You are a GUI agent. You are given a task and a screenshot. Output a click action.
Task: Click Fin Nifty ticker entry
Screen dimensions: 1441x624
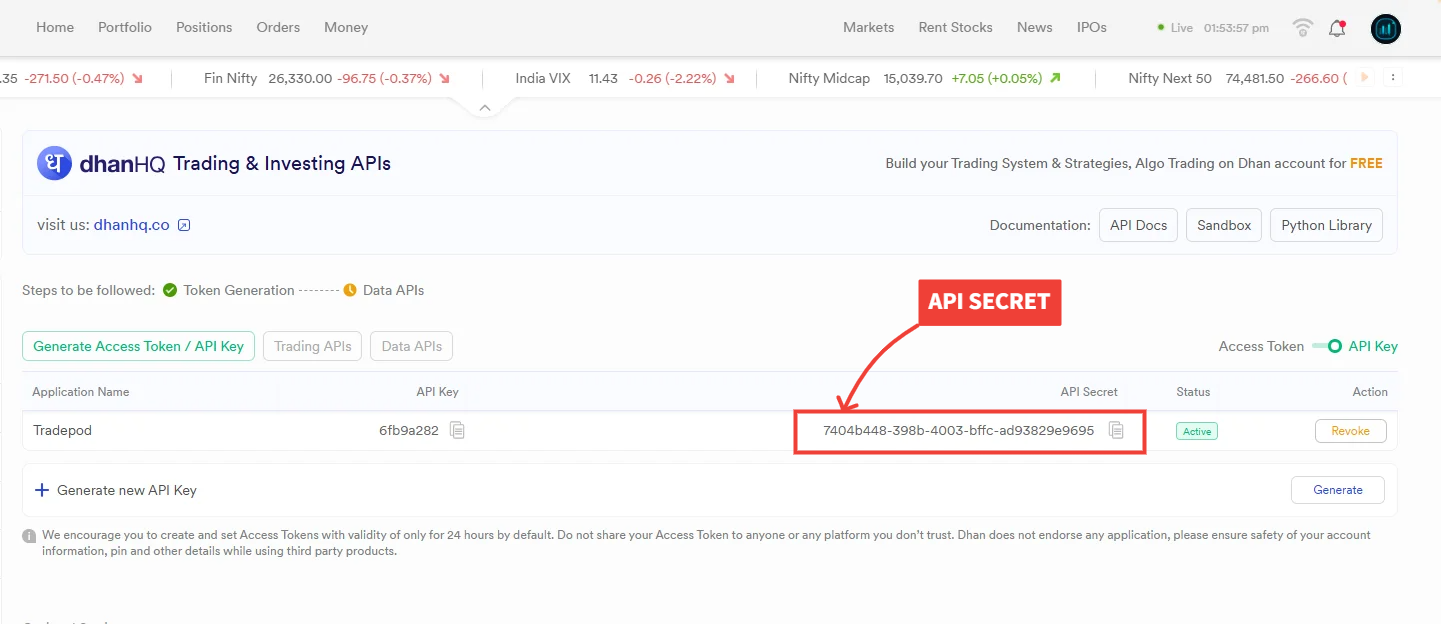click(x=327, y=78)
